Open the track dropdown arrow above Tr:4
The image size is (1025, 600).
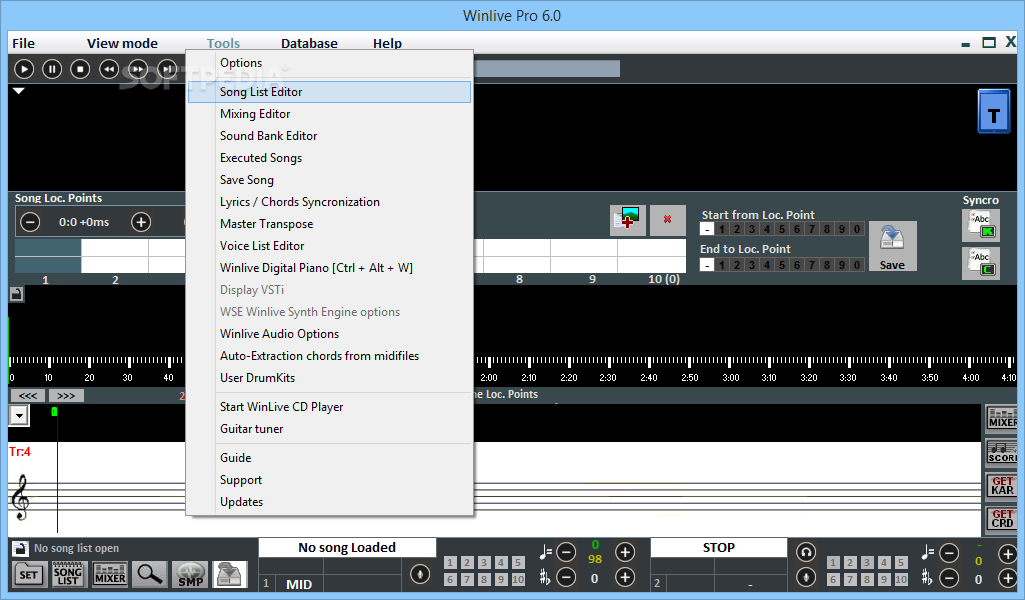coord(19,415)
